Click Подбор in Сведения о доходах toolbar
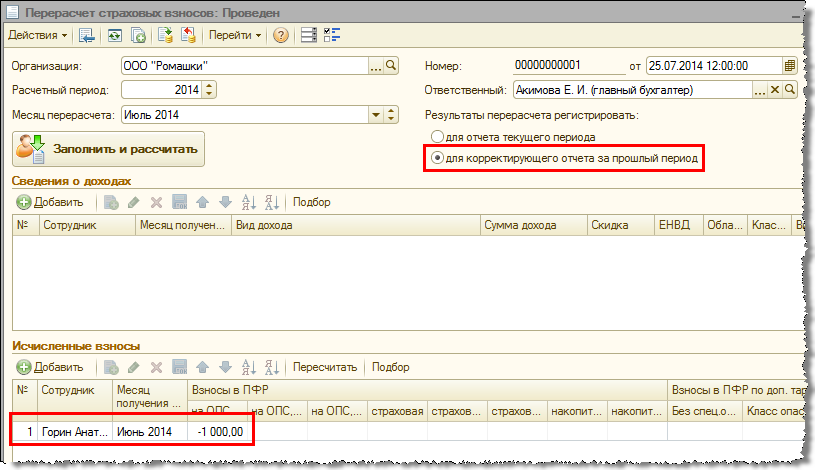 (311, 202)
